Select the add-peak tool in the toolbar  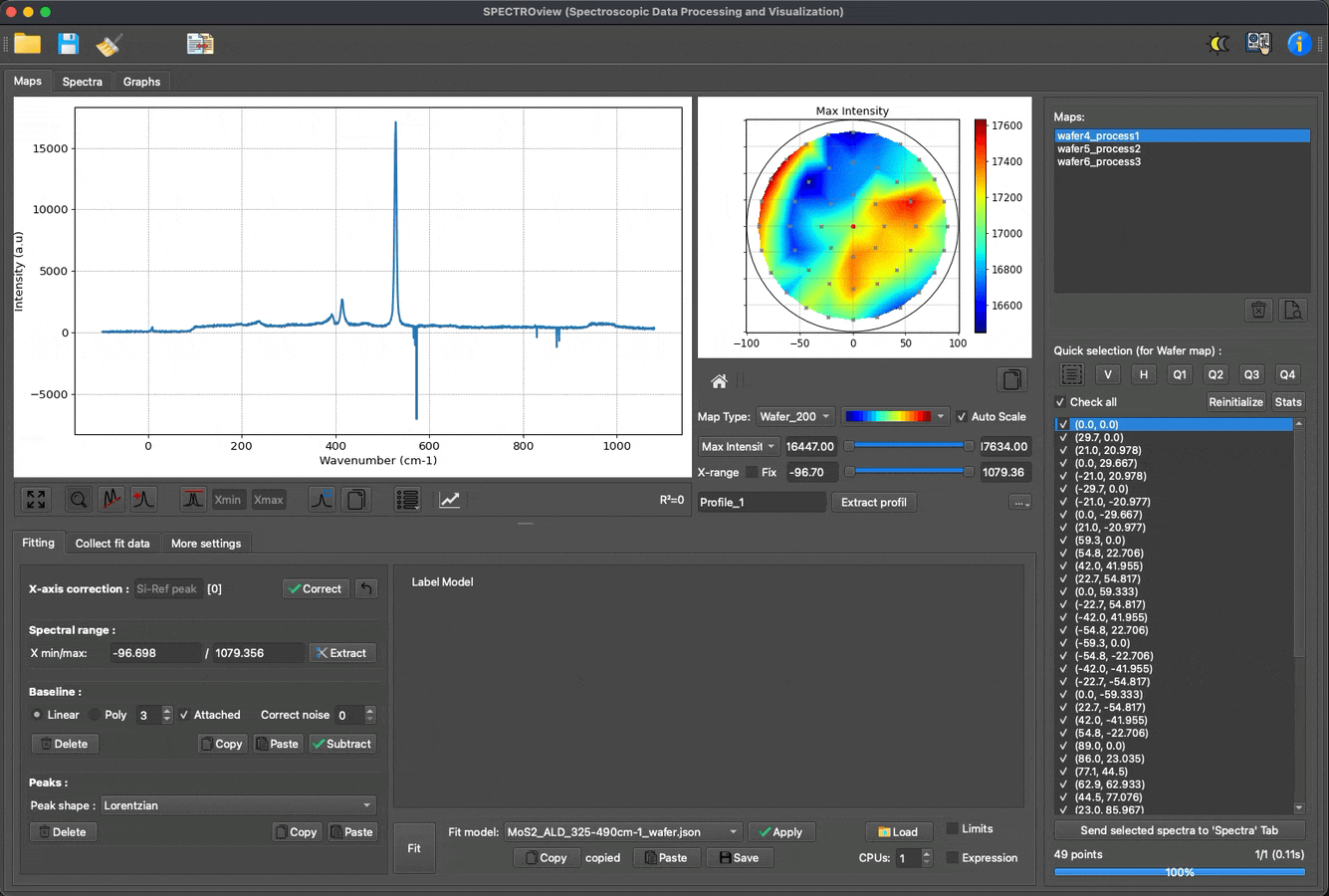(x=143, y=499)
